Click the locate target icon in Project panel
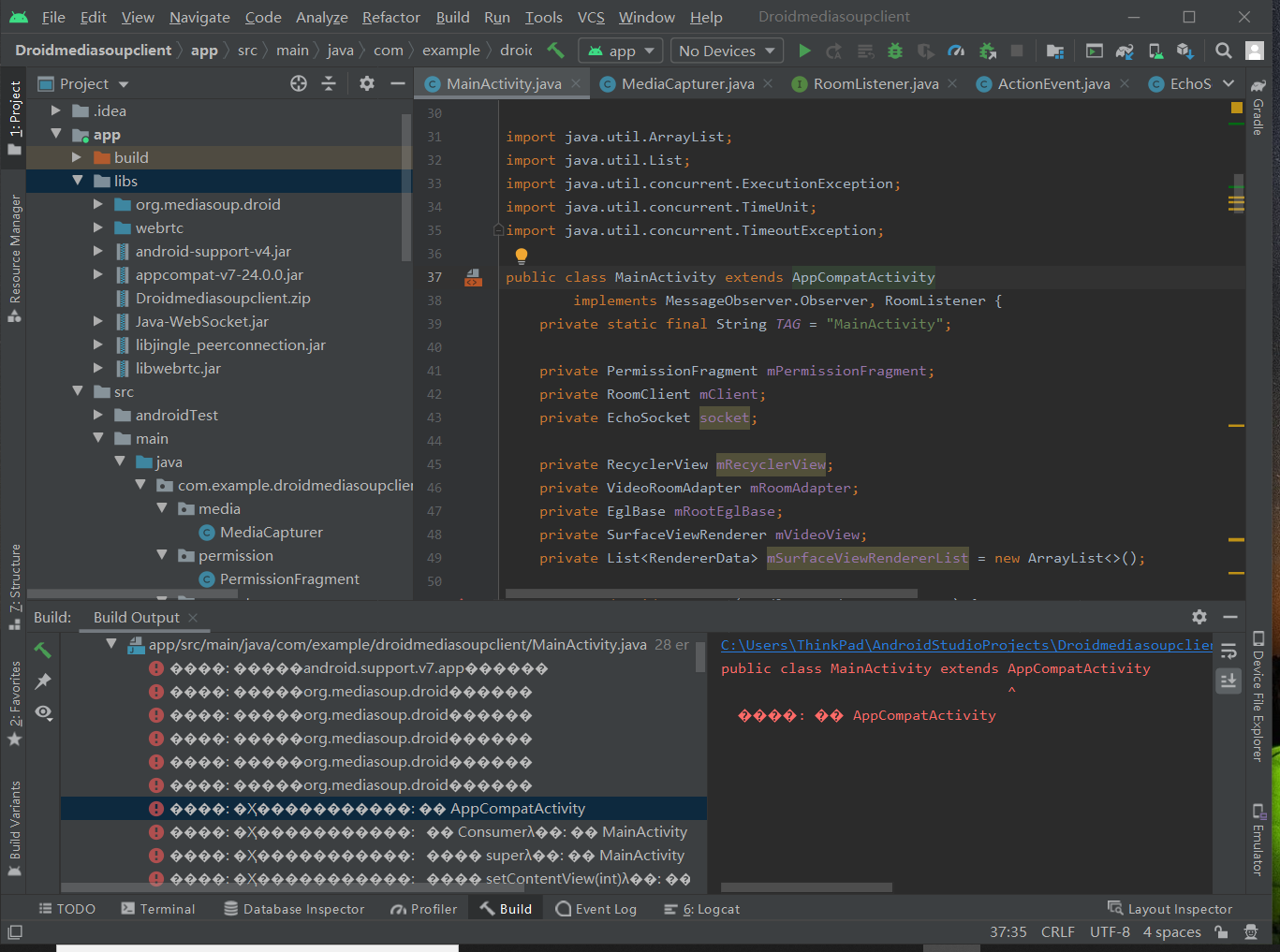Screen dimensions: 1280x952 tap(299, 83)
